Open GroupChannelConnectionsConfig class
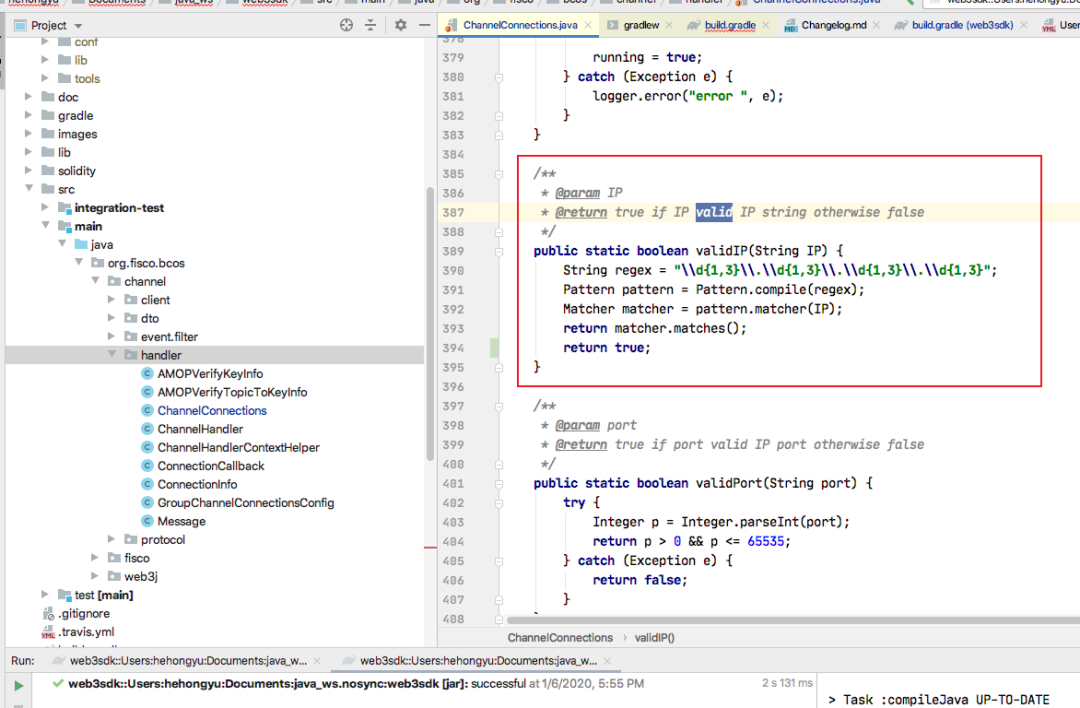Image resolution: width=1080 pixels, height=708 pixels. click(x=245, y=503)
